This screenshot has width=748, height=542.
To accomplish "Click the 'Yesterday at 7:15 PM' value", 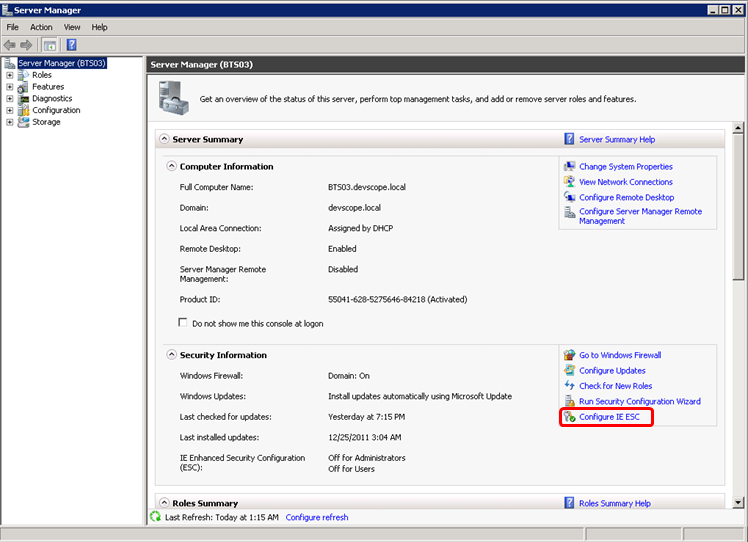I will (366, 417).
